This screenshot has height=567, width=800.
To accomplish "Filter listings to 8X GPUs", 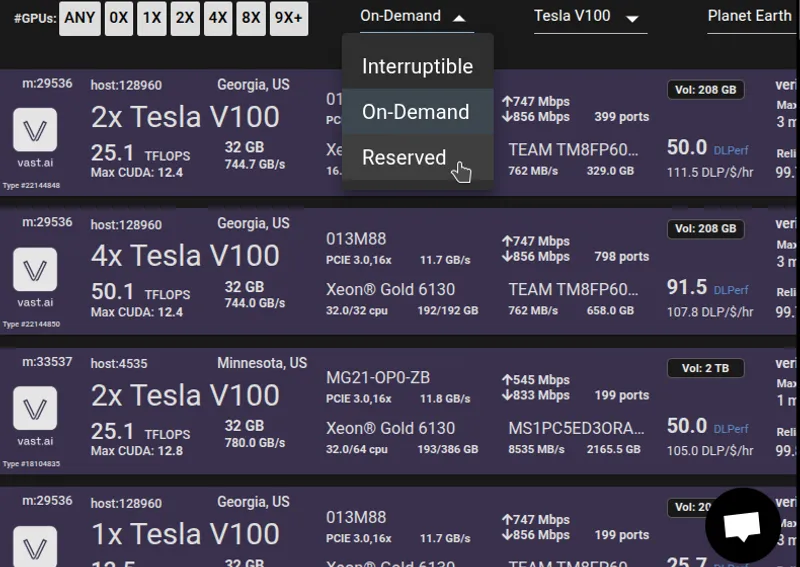I will click(251, 18).
